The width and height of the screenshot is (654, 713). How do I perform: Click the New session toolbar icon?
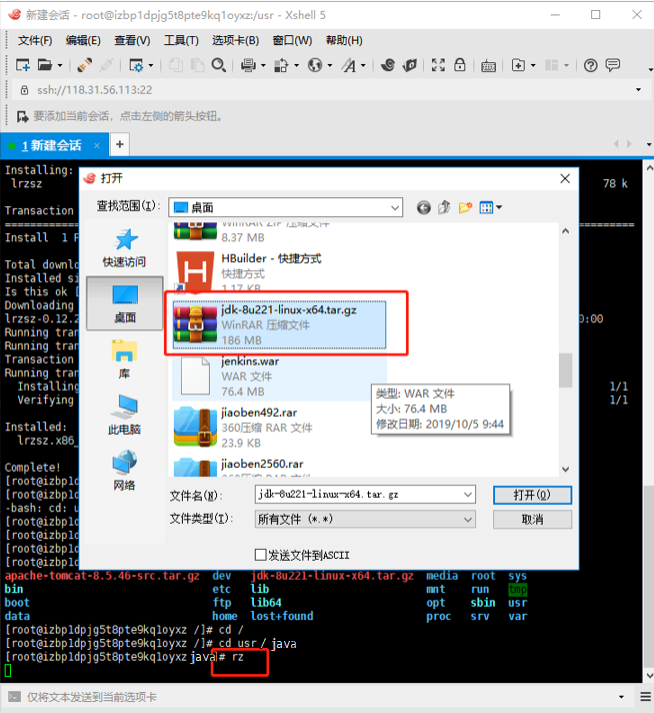[x=23, y=65]
